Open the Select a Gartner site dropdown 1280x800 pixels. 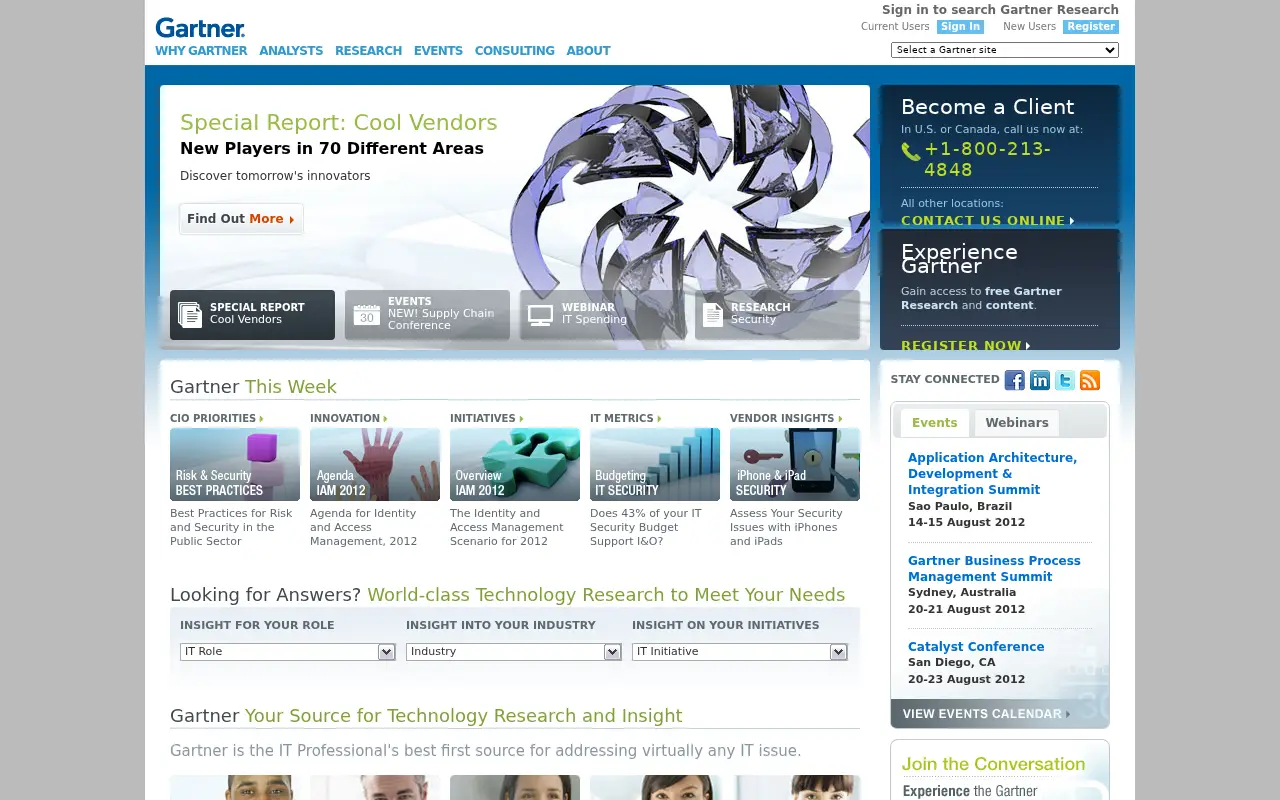[1005, 50]
